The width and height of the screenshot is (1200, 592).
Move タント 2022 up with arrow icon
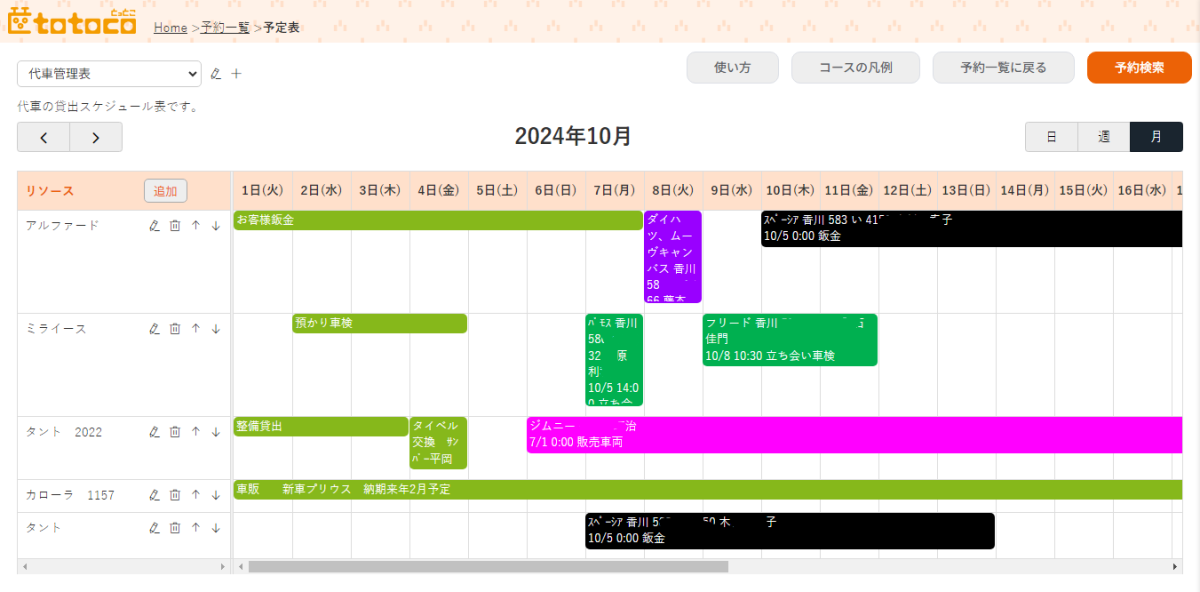pos(196,432)
